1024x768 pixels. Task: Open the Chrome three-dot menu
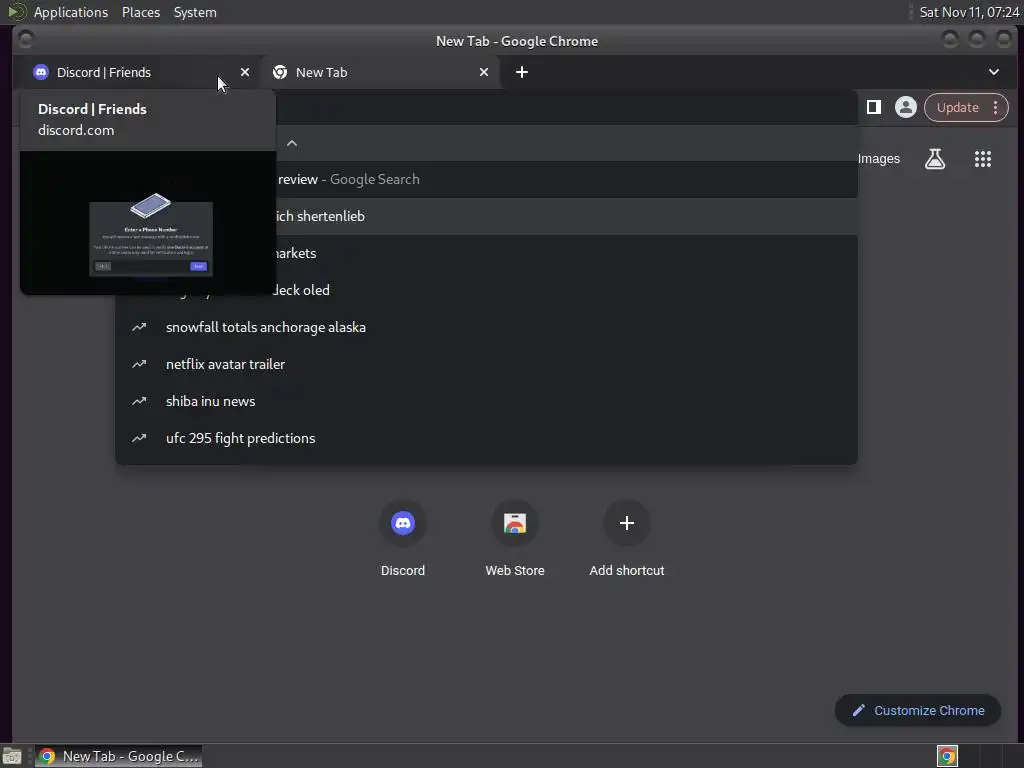(x=996, y=108)
